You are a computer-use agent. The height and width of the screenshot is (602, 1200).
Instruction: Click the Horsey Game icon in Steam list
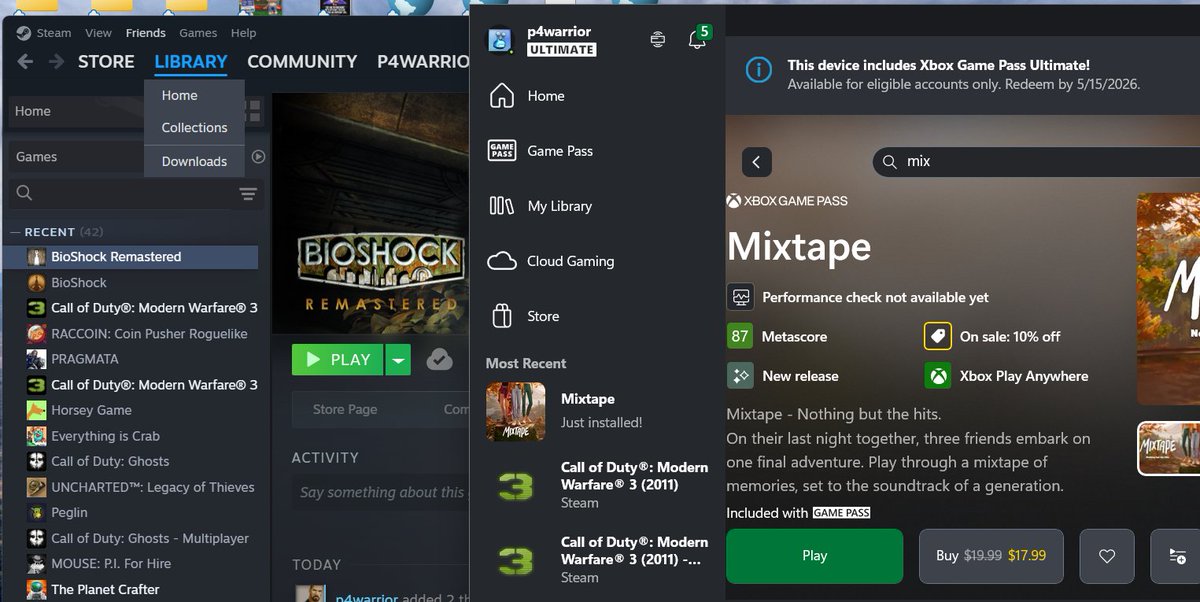(36, 410)
